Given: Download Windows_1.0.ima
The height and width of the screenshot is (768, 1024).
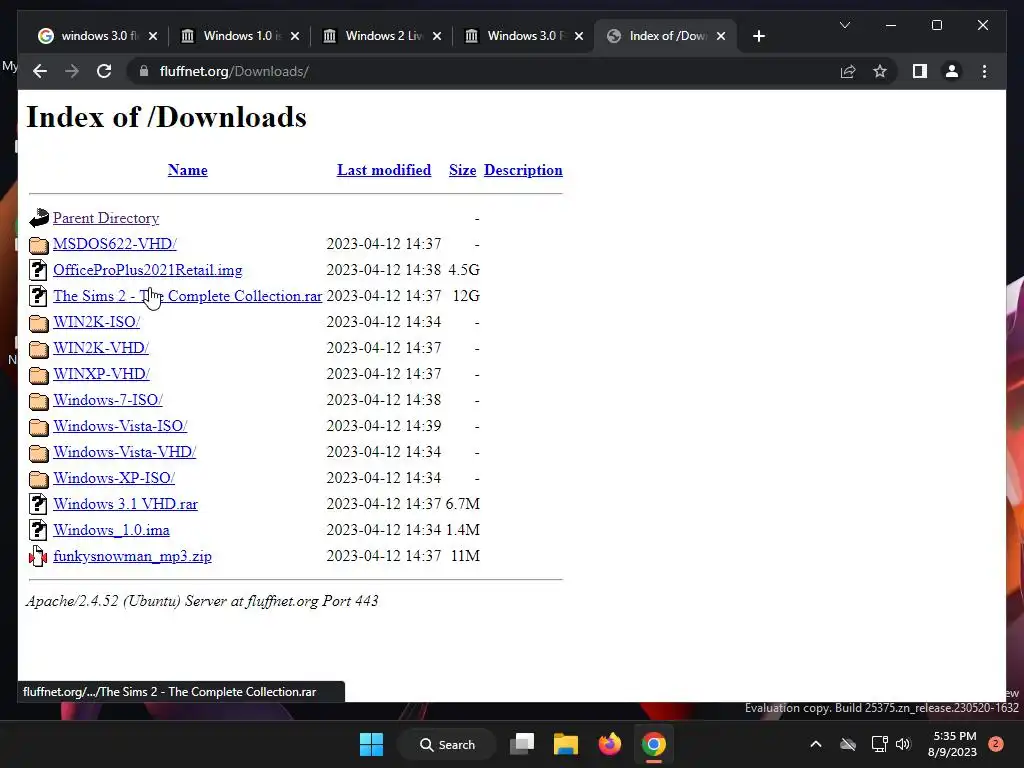Looking at the screenshot, I should tap(111, 530).
